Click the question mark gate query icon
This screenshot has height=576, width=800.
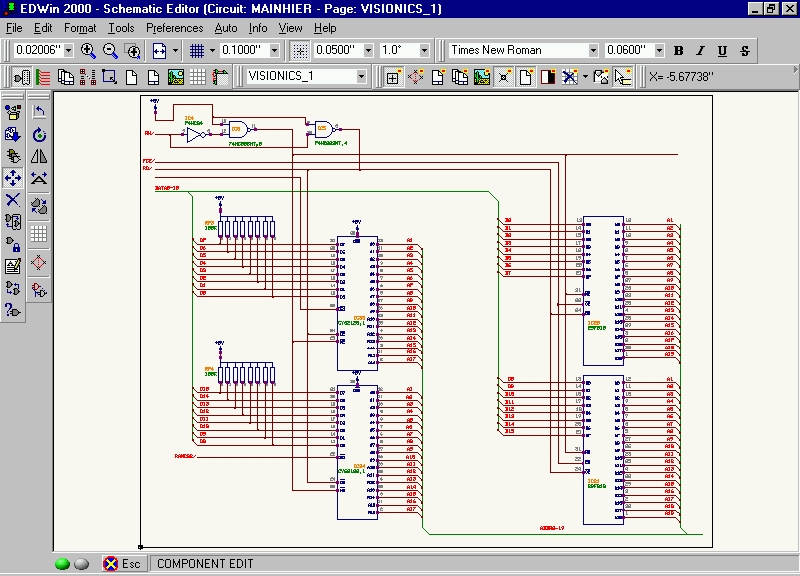tap(13, 309)
